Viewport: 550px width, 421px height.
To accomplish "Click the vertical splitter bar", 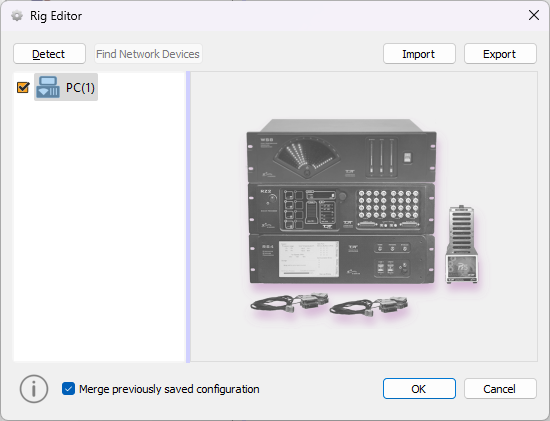I will [188, 217].
